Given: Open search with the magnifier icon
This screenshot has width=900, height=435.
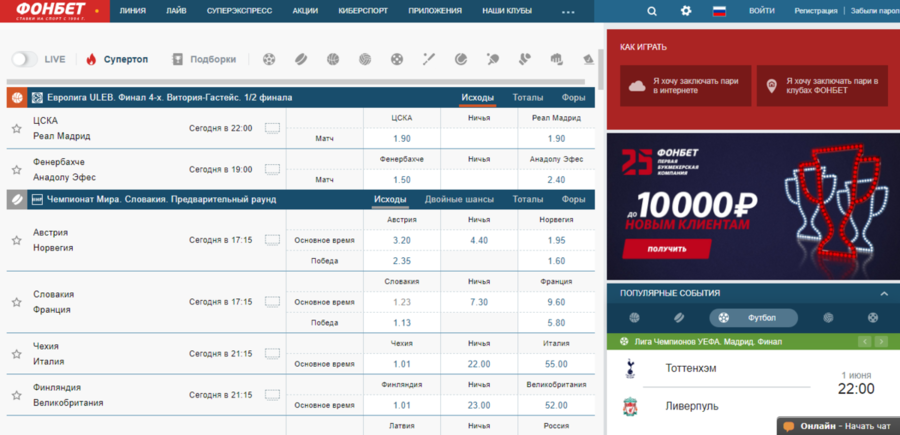Looking at the screenshot, I should point(652,11).
